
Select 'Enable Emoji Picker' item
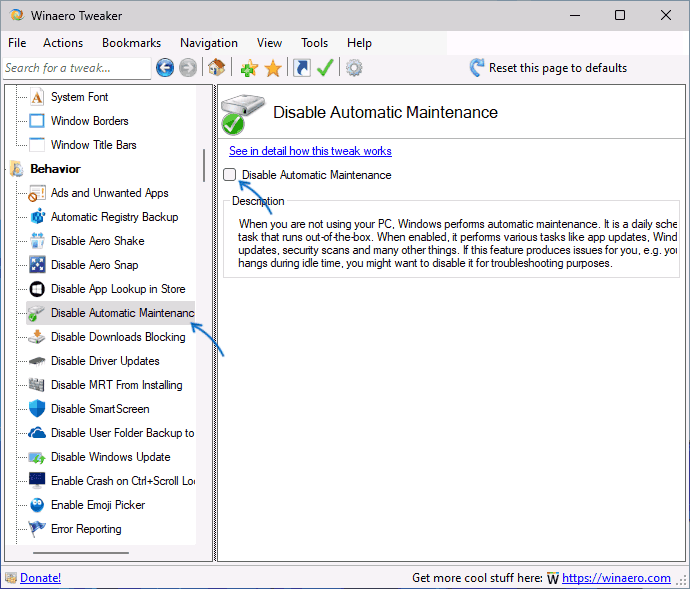[x=98, y=505]
